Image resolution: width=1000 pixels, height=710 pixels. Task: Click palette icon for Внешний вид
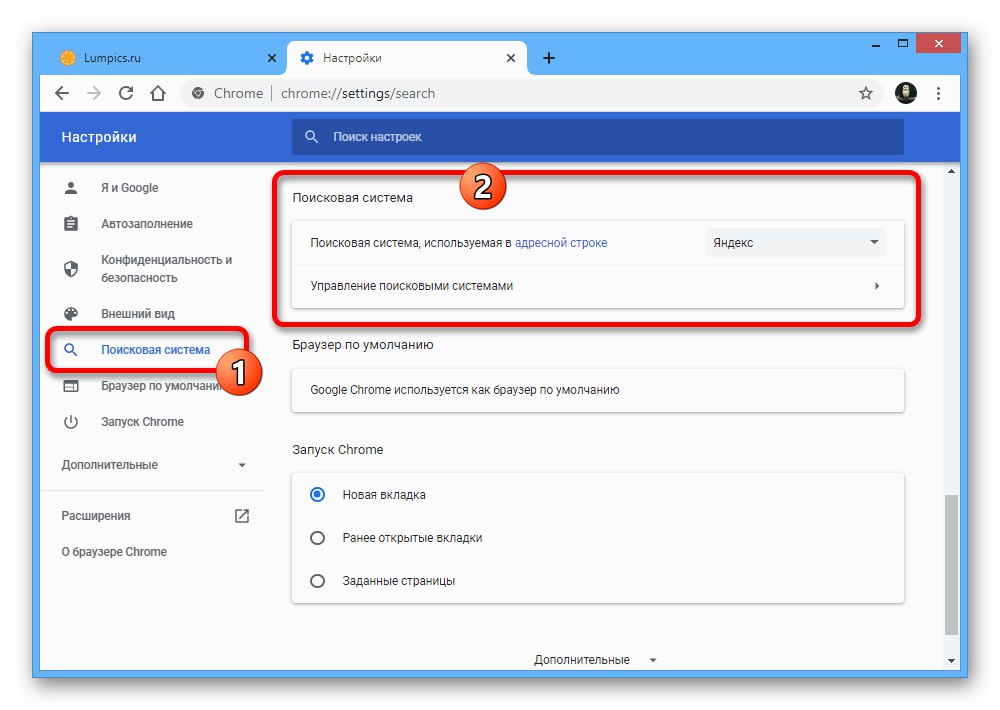coord(71,314)
